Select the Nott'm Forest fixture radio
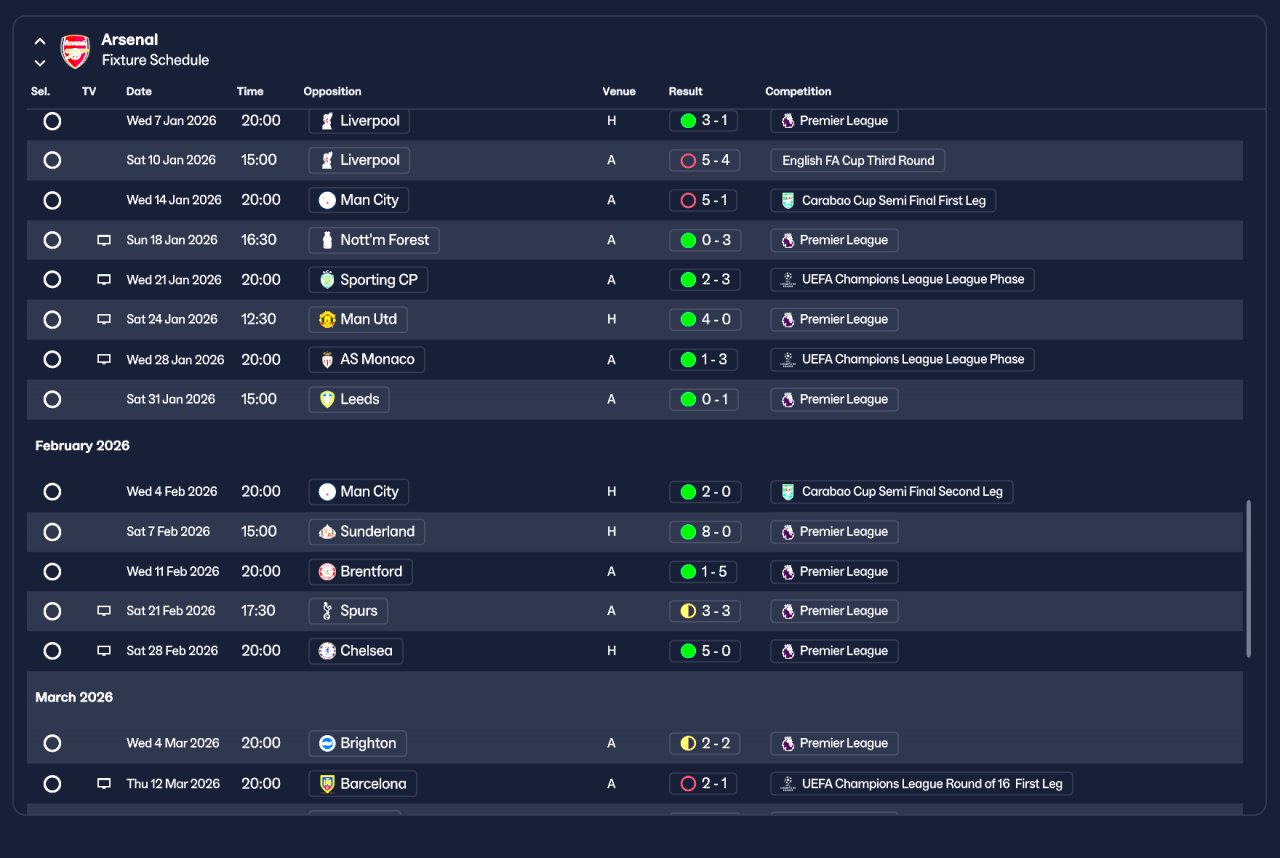The image size is (1280, 858). (52, 240)
